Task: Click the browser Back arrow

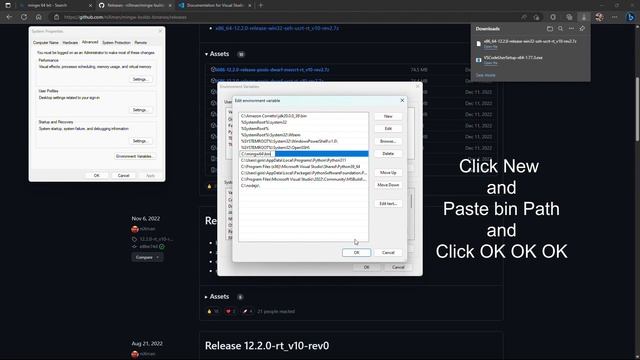Action: [9, 17]
